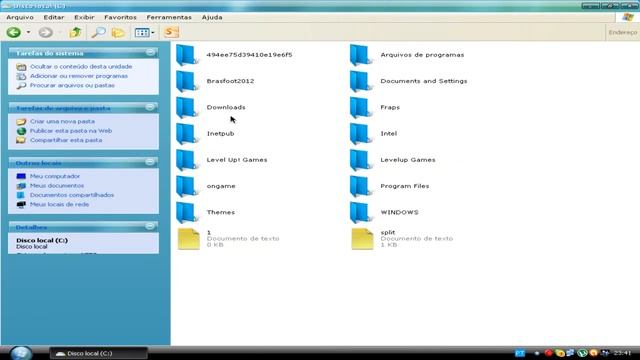Select the Program Files folder icon
Image resolution: width=640 pixels, height=360 pixels.
361,186
